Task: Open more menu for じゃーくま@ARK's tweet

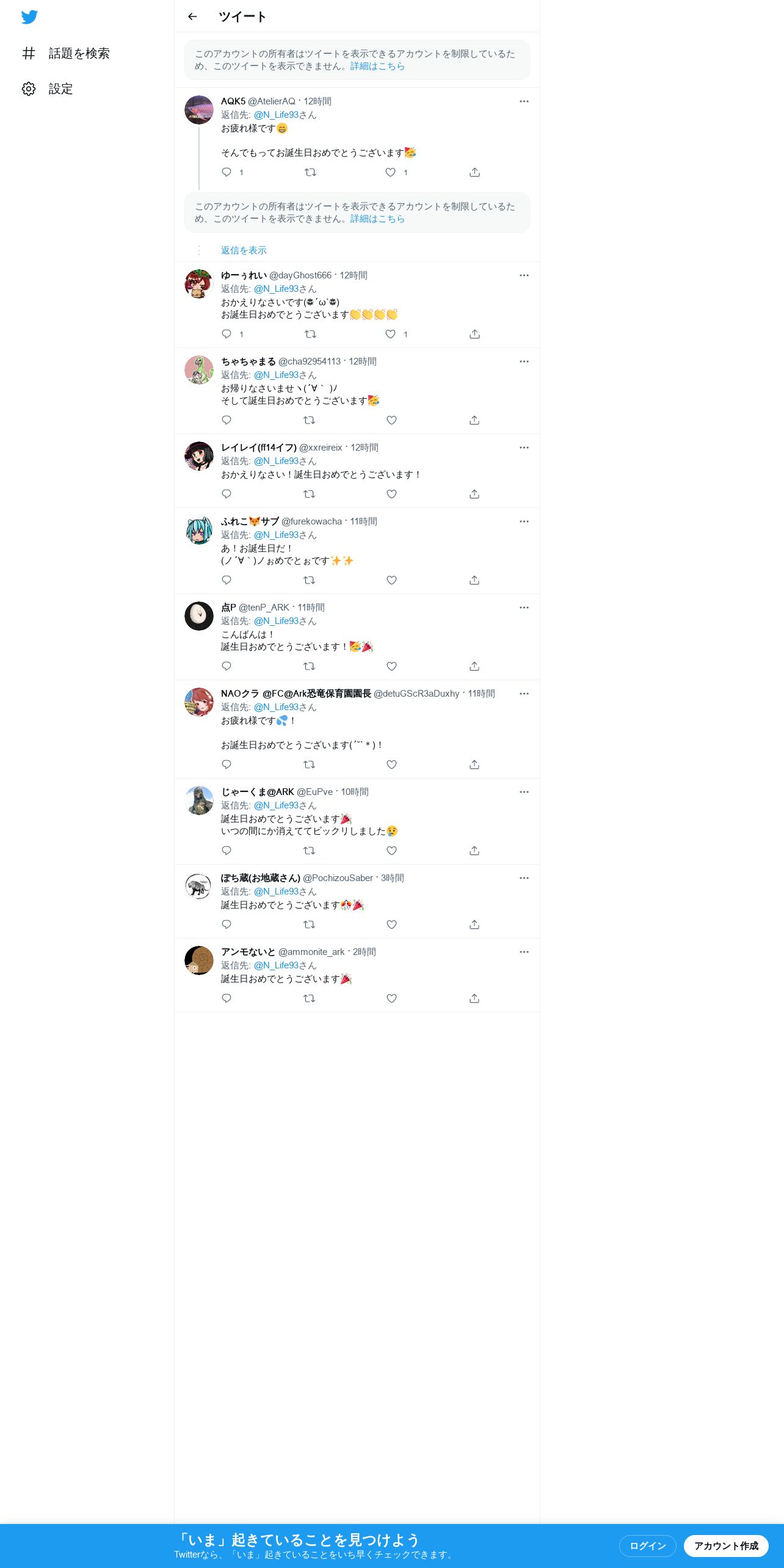Action: click(x=524, y=792)
